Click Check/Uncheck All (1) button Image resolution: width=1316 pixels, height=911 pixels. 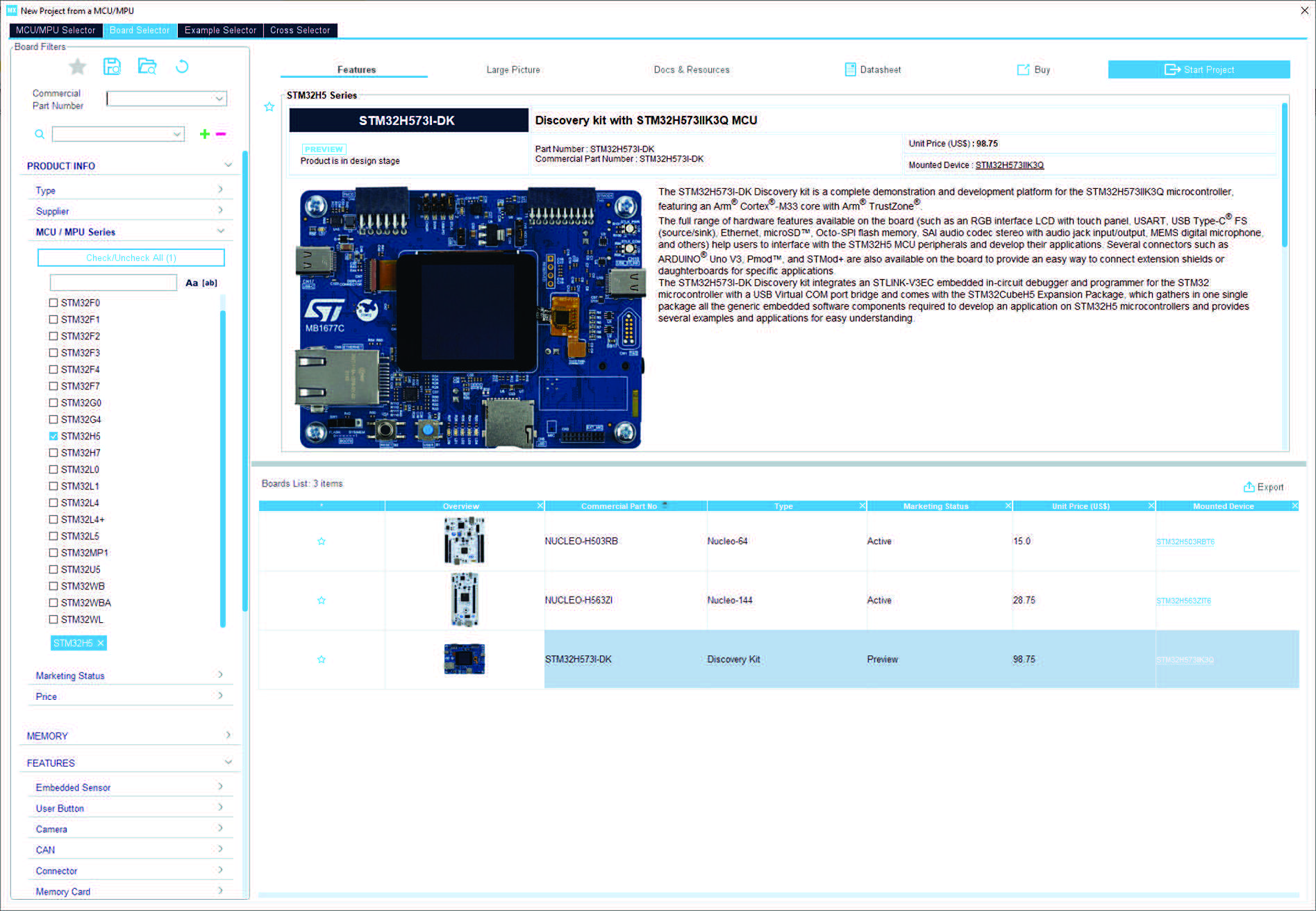(131, 258)
